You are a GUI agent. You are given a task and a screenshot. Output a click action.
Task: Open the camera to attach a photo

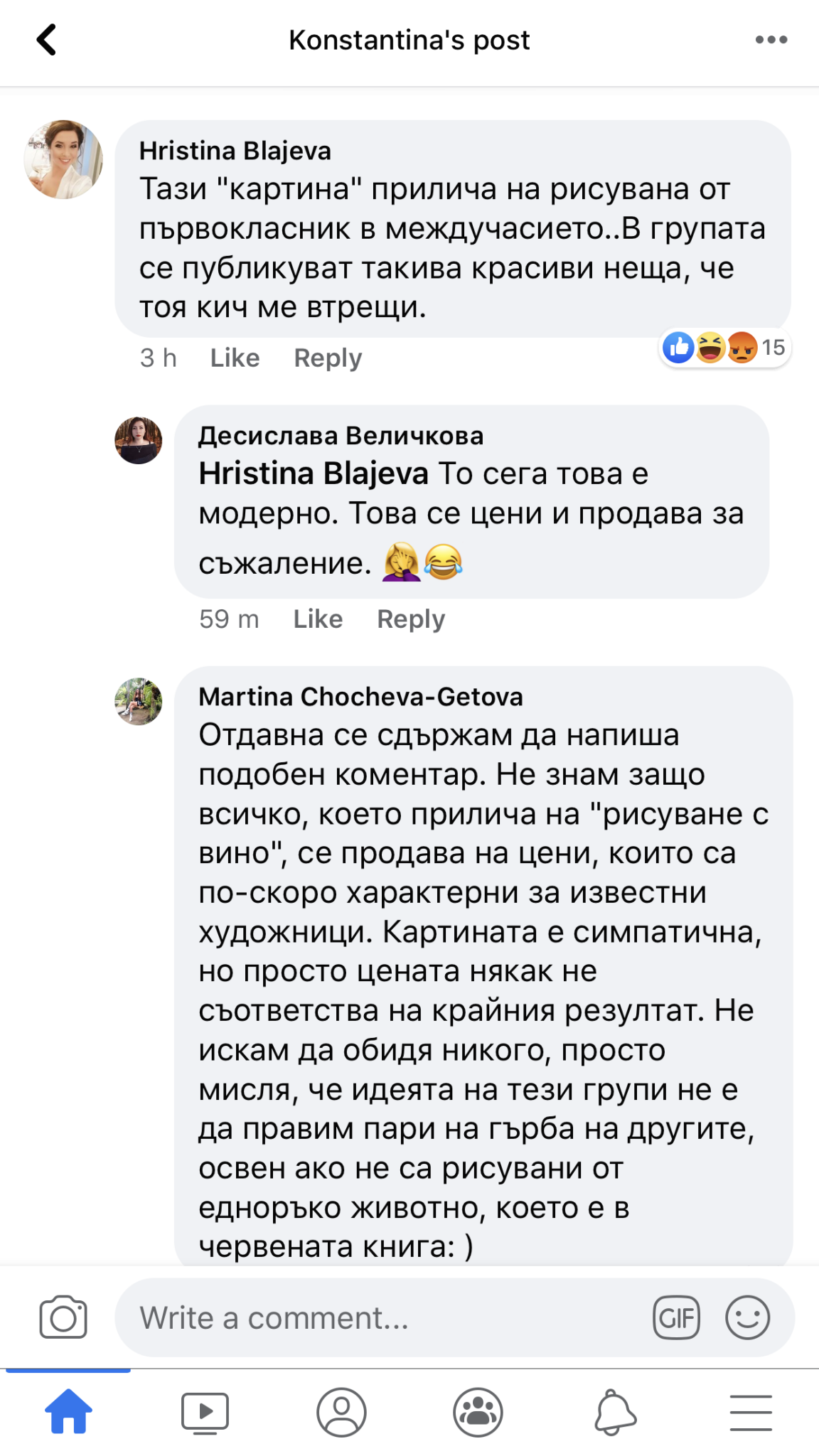pyautogui.click(x=63, y=1317)
